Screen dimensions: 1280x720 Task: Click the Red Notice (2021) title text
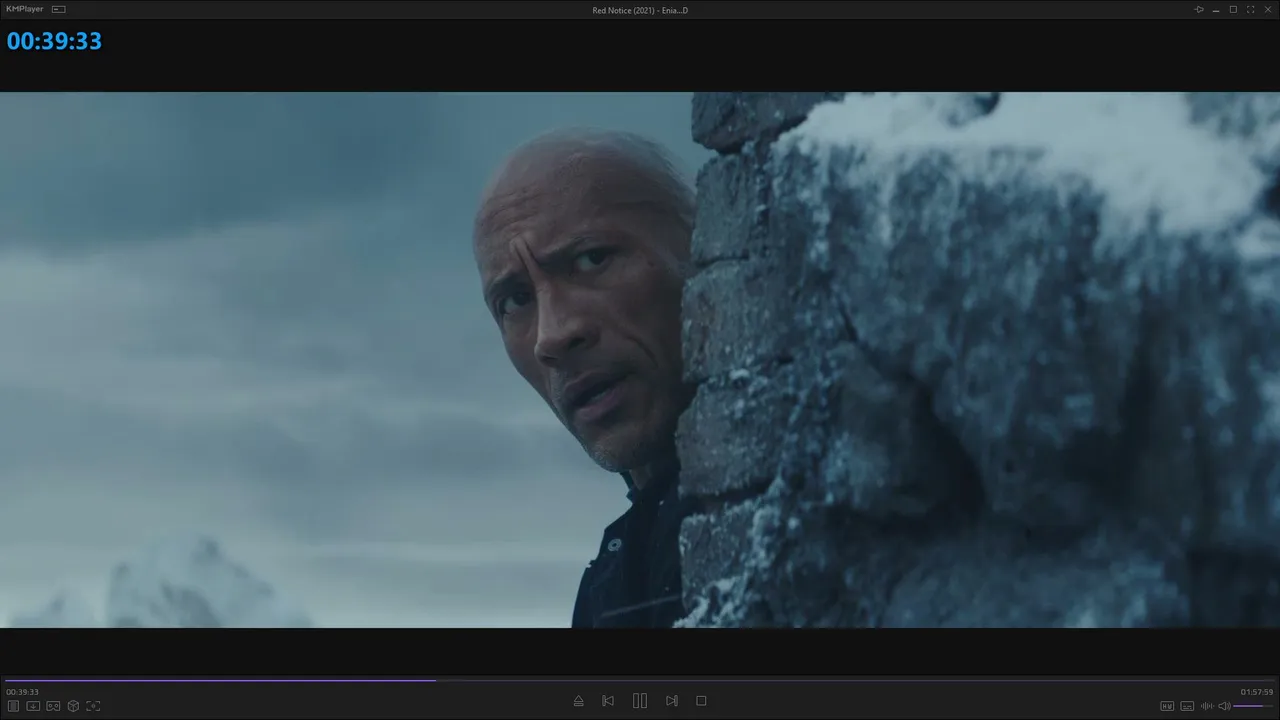pyautogui.click(x=640, y=10)
